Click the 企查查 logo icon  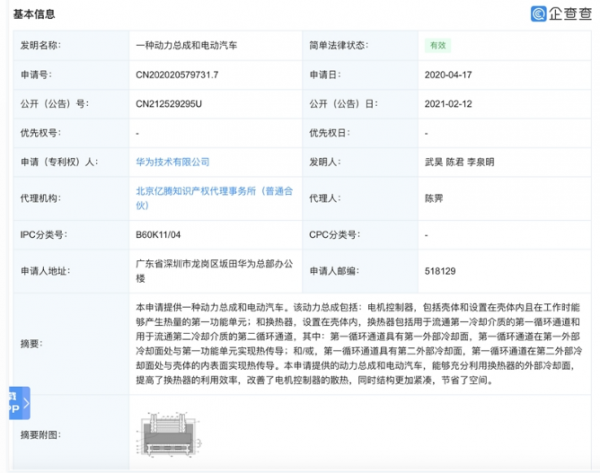coord(538,14)
